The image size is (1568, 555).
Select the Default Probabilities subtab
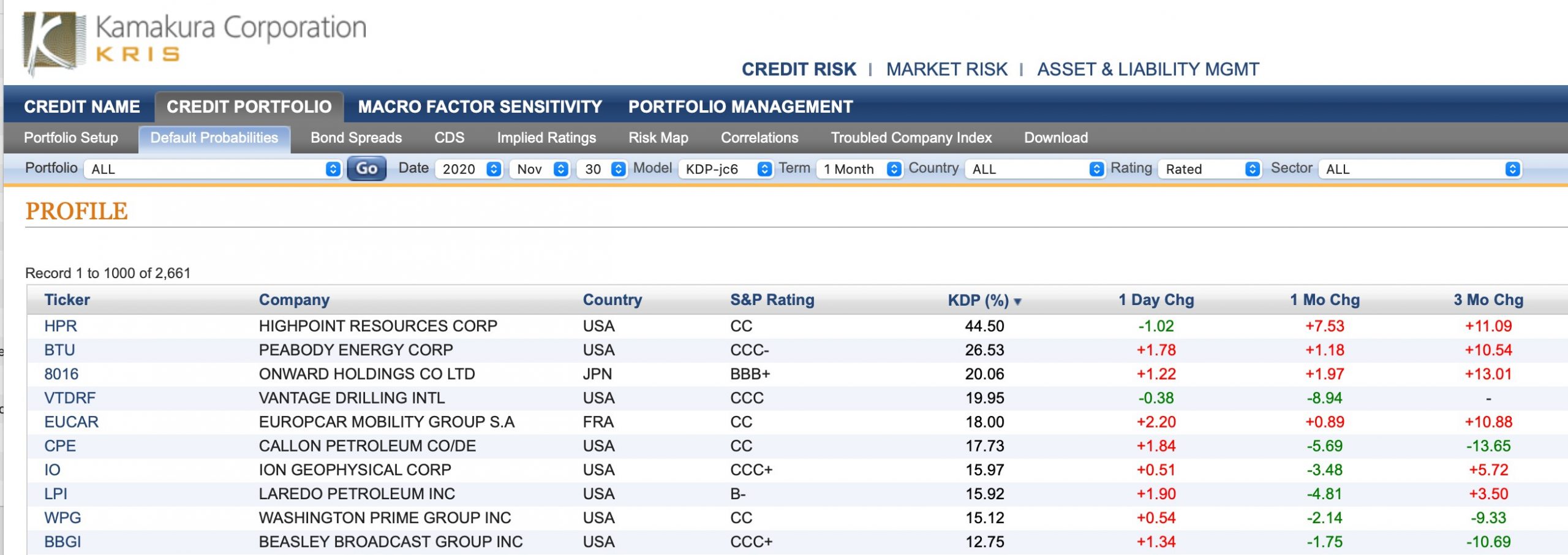(x=214, y=138)
